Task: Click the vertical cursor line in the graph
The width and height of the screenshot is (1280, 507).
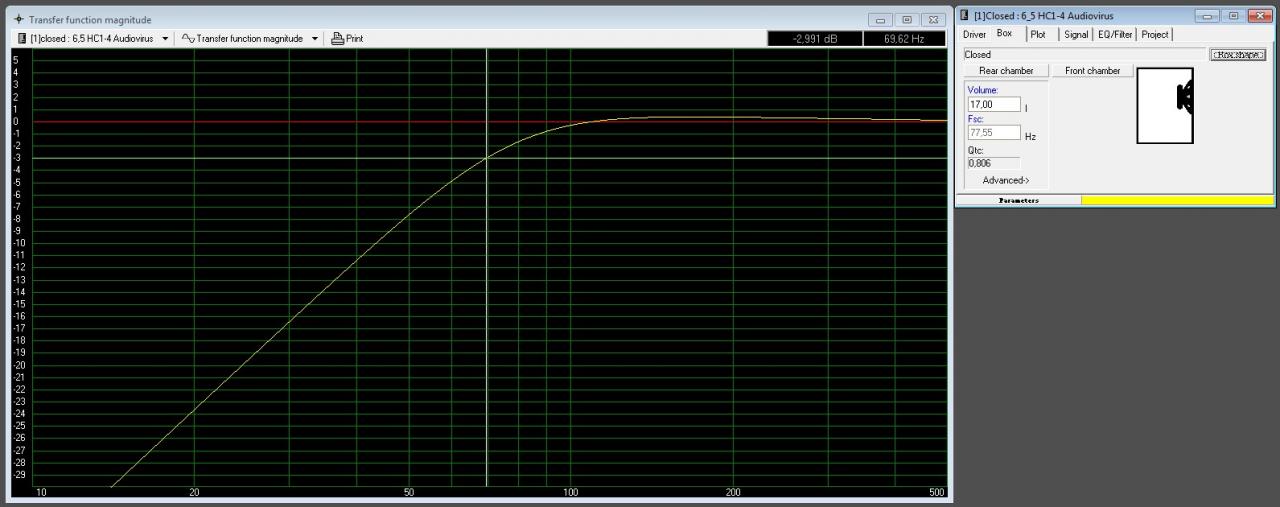Action: click(x=486, y=268)
